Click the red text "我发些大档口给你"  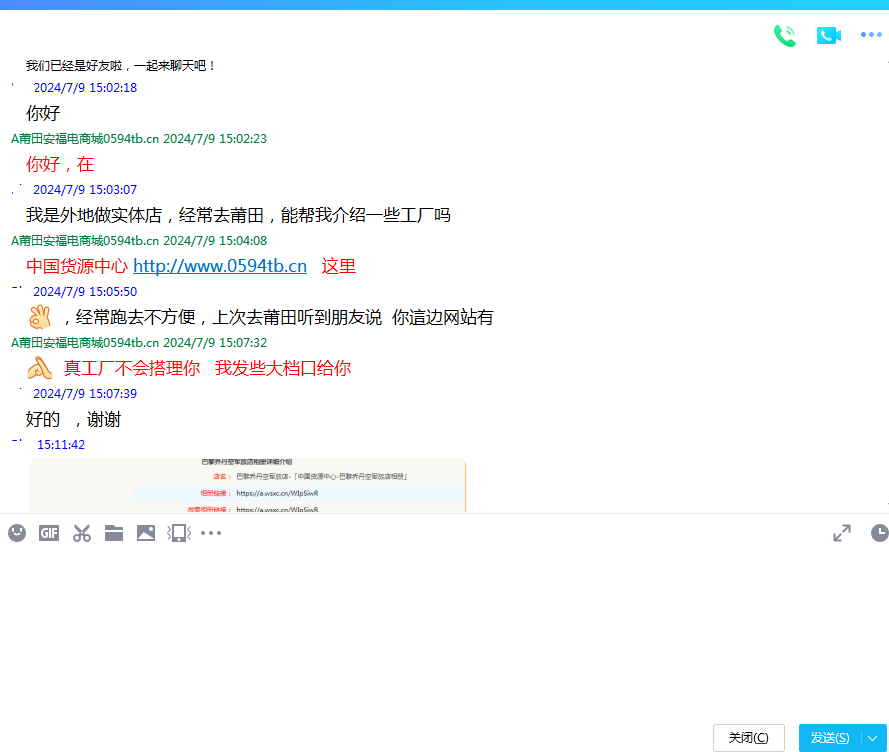click(x=283, y=368)
